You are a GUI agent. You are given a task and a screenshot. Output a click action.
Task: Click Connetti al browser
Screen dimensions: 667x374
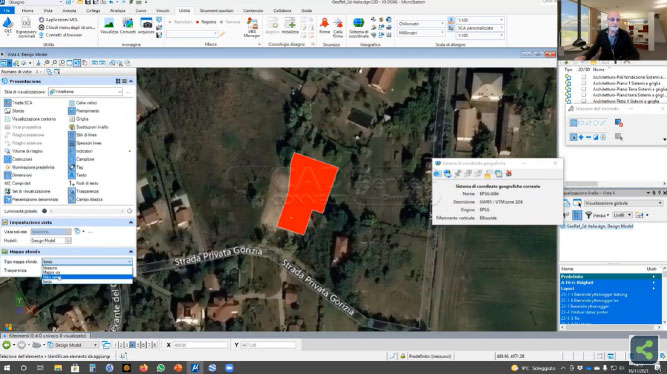coord(60,35)
